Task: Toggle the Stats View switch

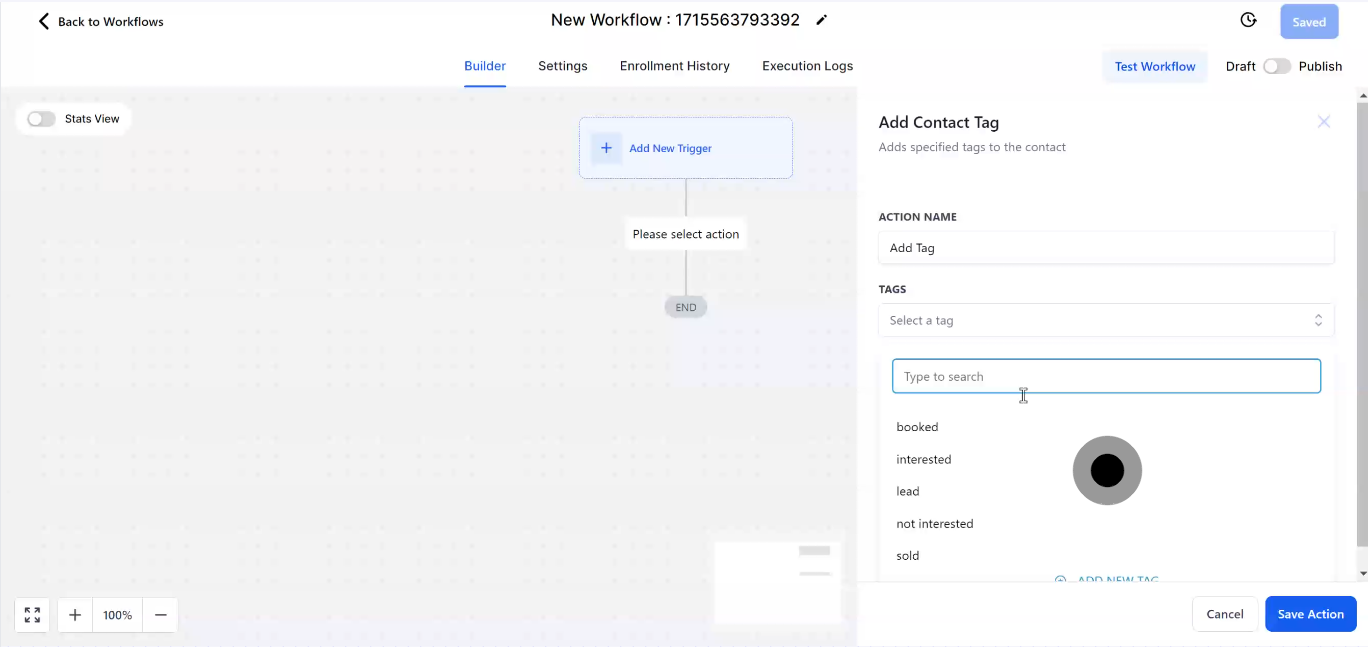Action: 41,119
